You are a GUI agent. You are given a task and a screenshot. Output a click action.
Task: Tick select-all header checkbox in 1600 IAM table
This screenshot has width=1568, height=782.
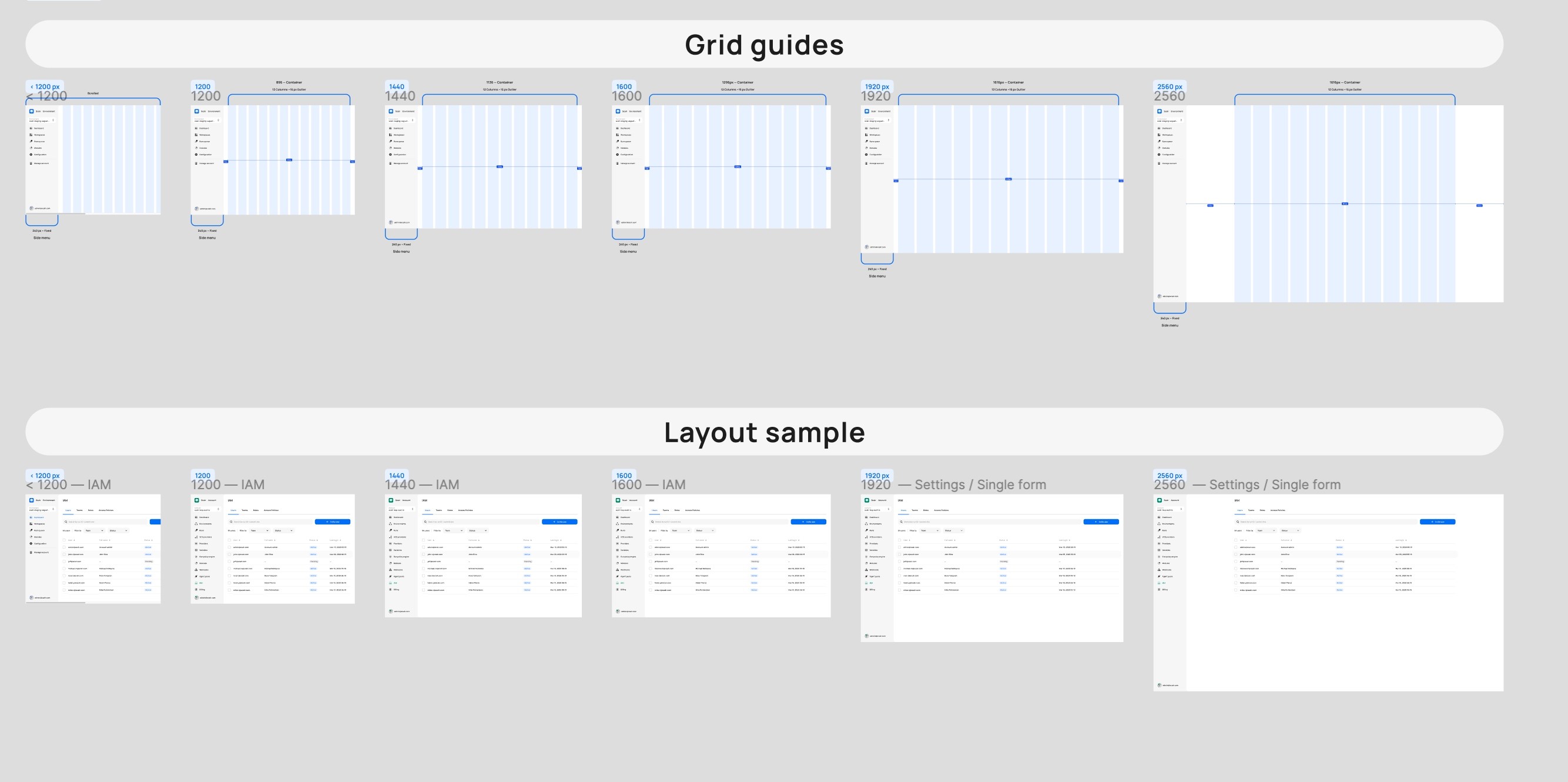651,540
